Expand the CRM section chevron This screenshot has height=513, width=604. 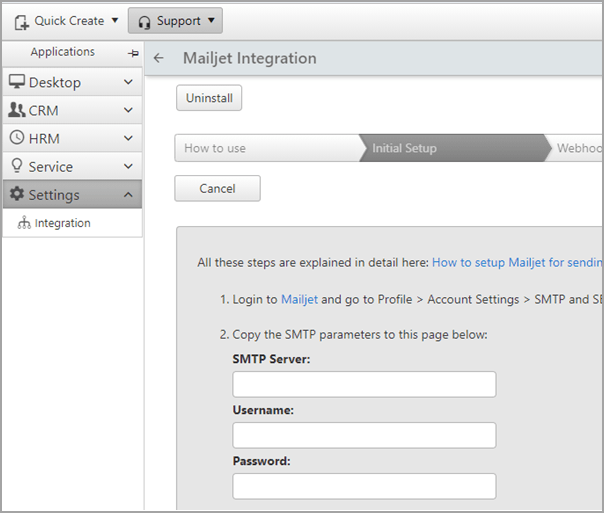pyautogui.click(x=128, y=110)
